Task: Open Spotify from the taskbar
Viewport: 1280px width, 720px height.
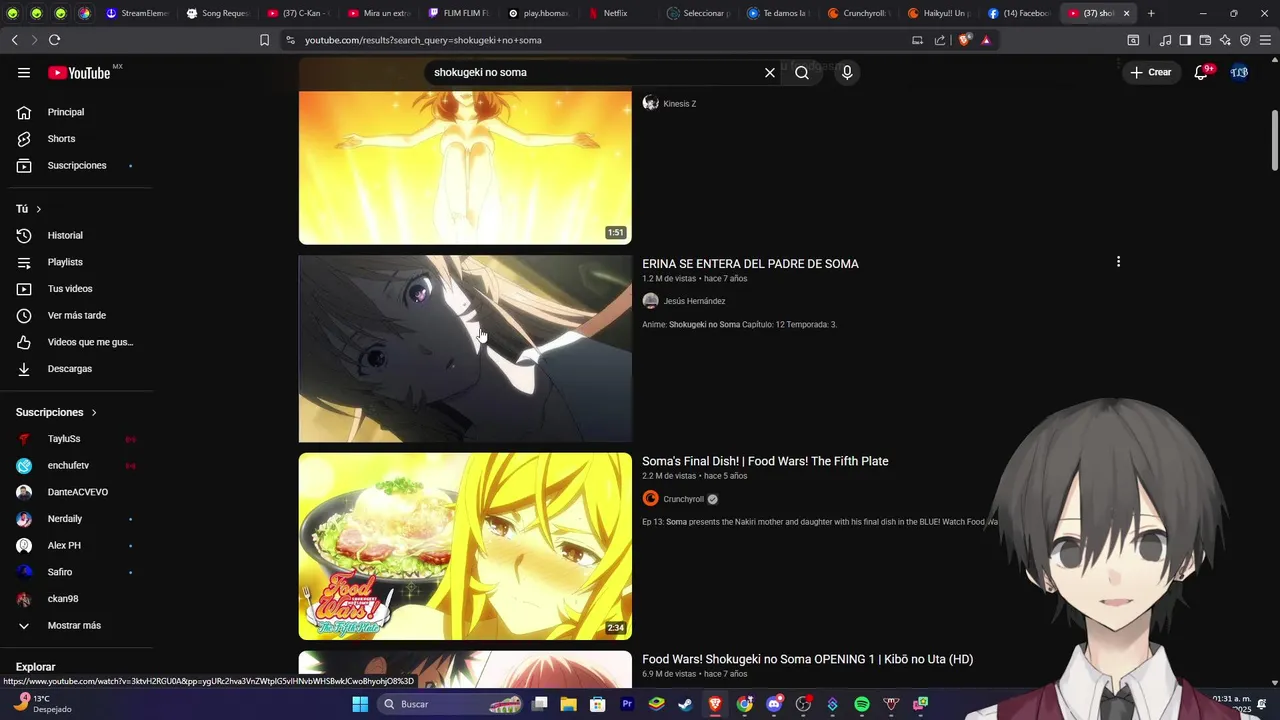Action: point(862,704)
